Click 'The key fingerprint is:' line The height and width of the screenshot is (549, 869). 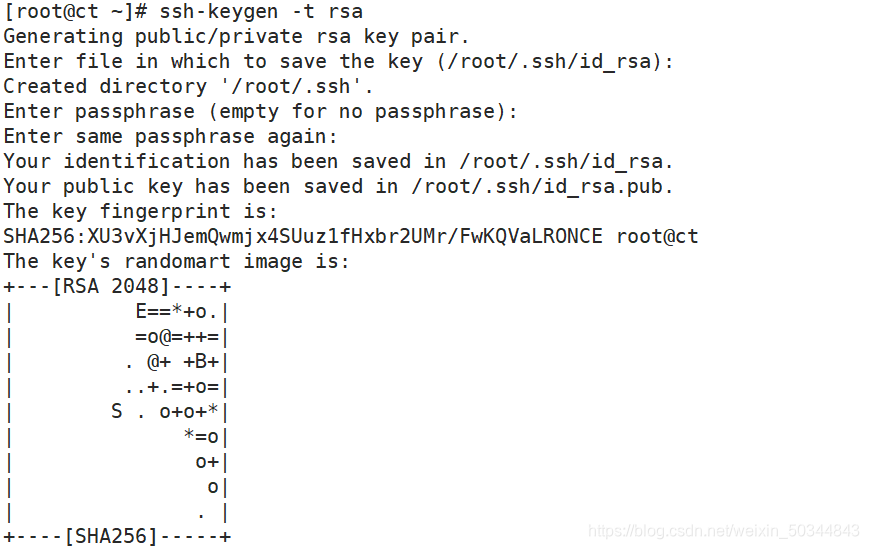[x=140, y=212]
